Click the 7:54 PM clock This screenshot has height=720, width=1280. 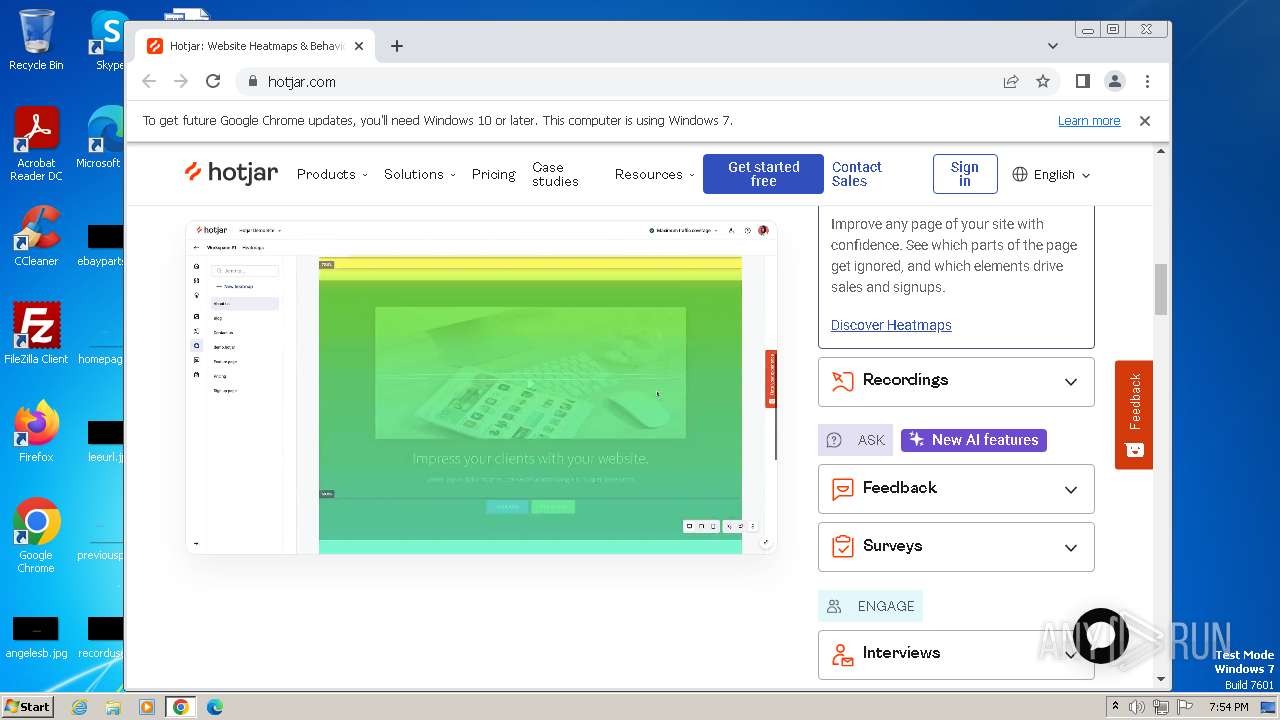1228,707
